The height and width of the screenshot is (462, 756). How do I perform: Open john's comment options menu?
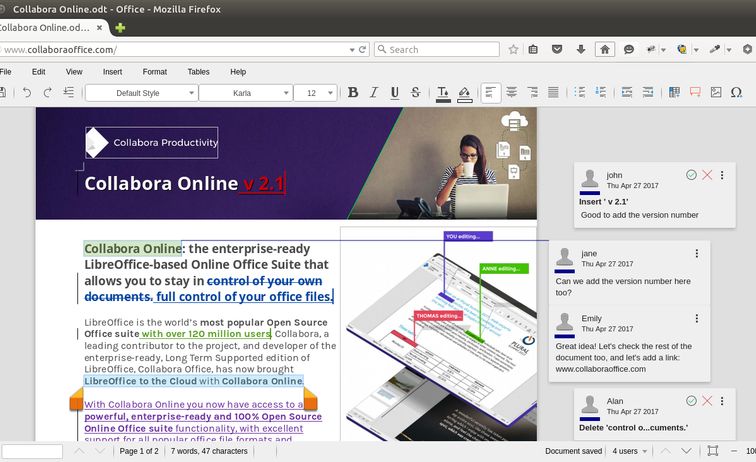(x=722, y=175)
